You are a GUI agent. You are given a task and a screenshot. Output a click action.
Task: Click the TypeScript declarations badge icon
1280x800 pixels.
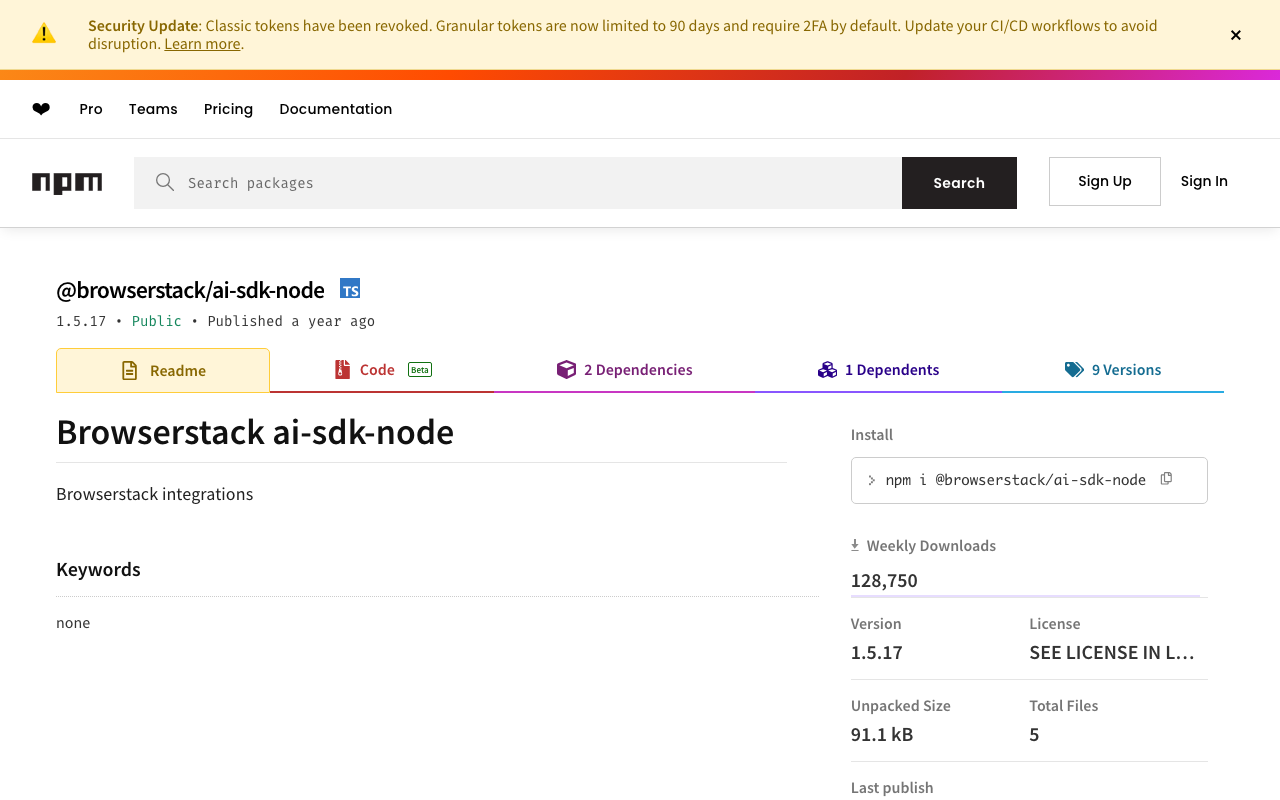[350, 289]
